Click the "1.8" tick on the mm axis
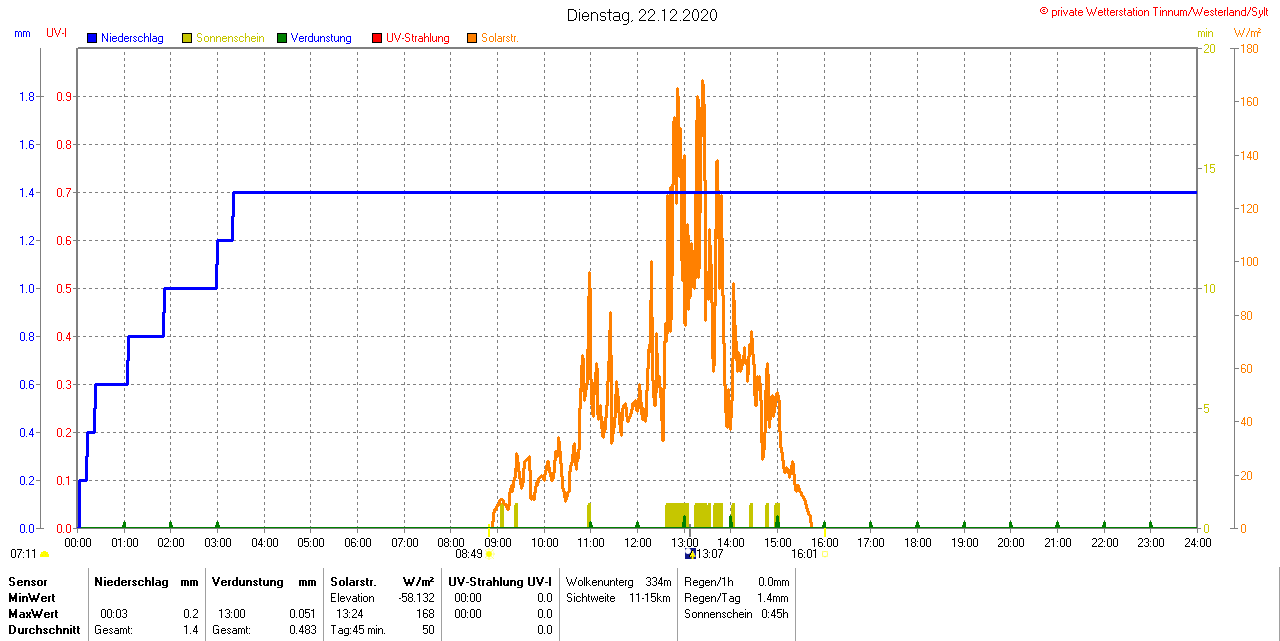 [x=27, y=97]
